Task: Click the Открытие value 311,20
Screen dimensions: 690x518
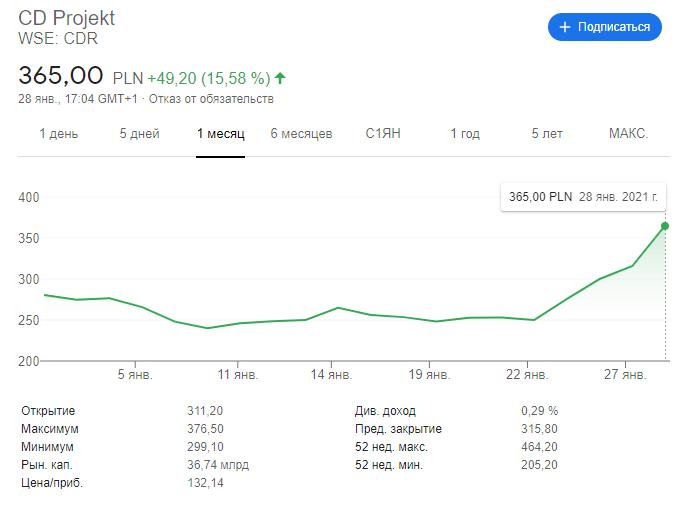Action: 205,411
